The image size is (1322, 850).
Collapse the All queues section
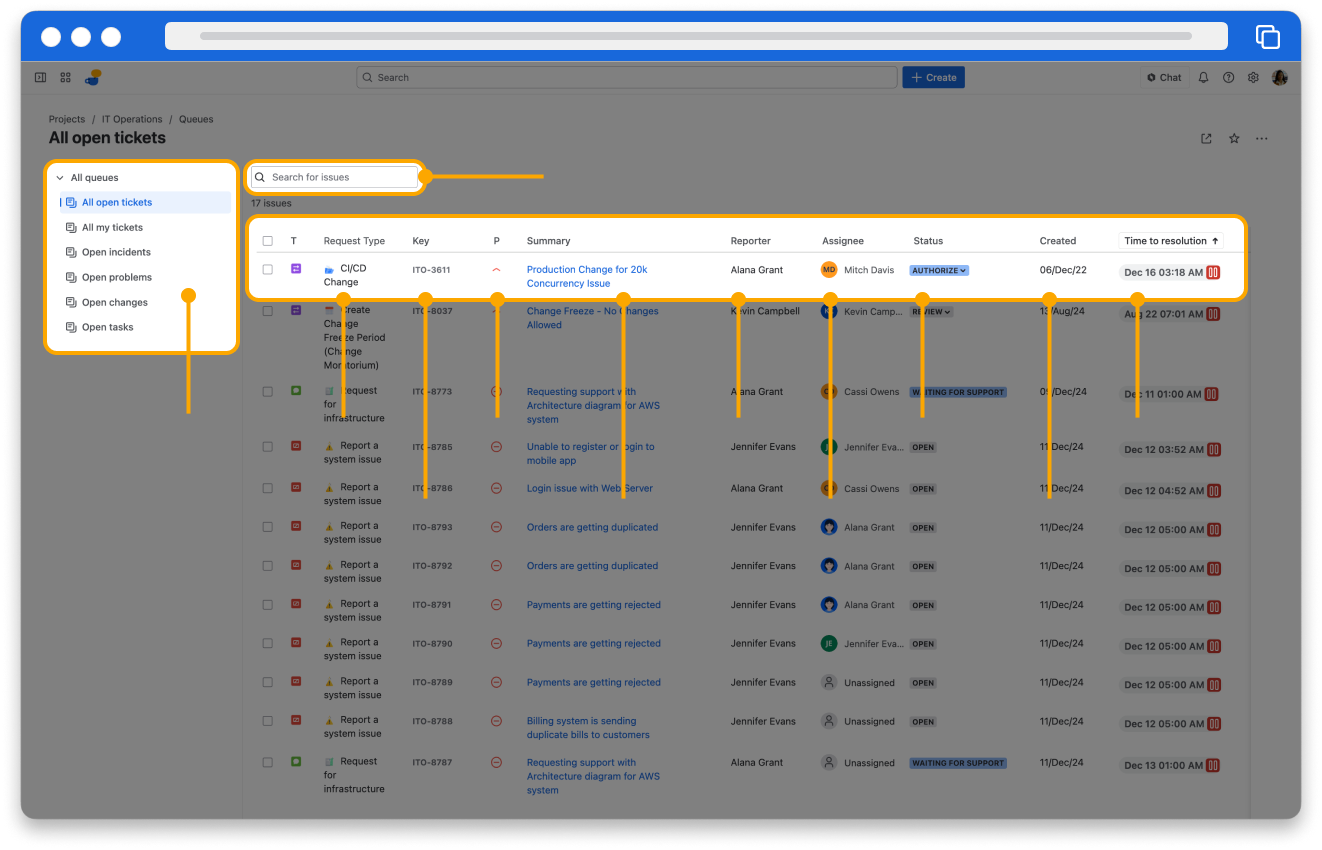[x=60, y=178]
